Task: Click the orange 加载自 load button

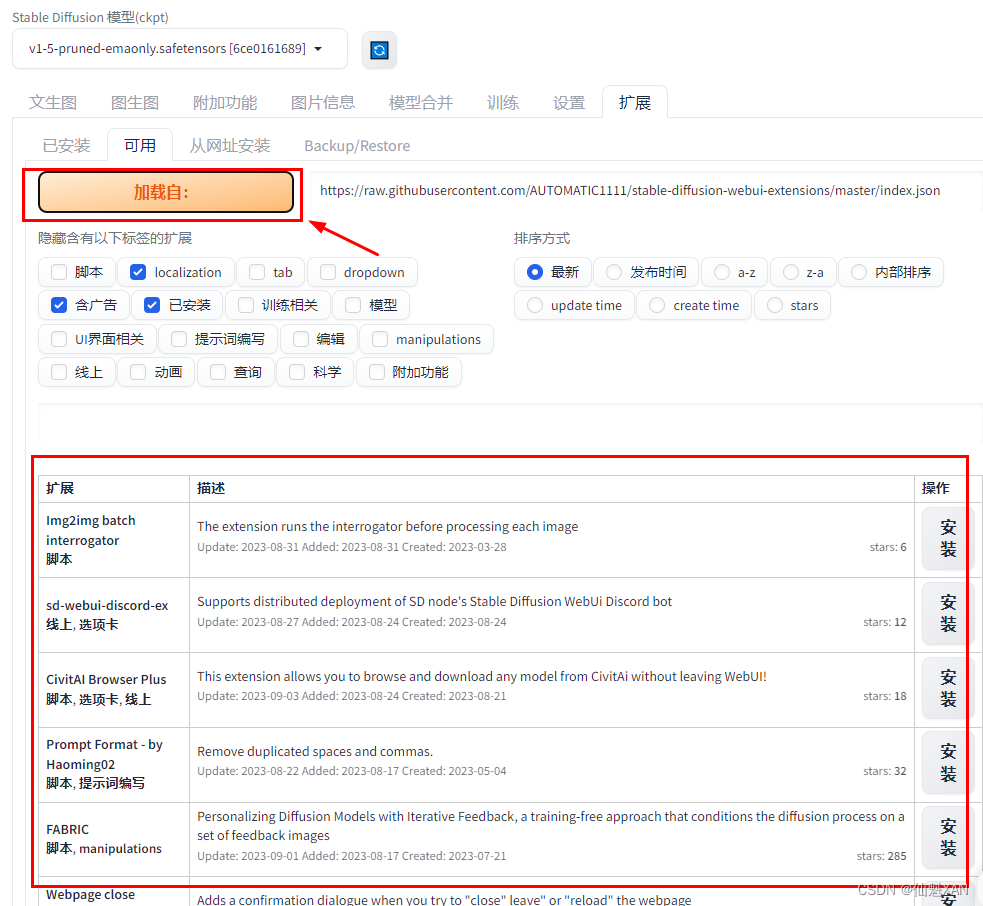Action: tap(163, 190)
